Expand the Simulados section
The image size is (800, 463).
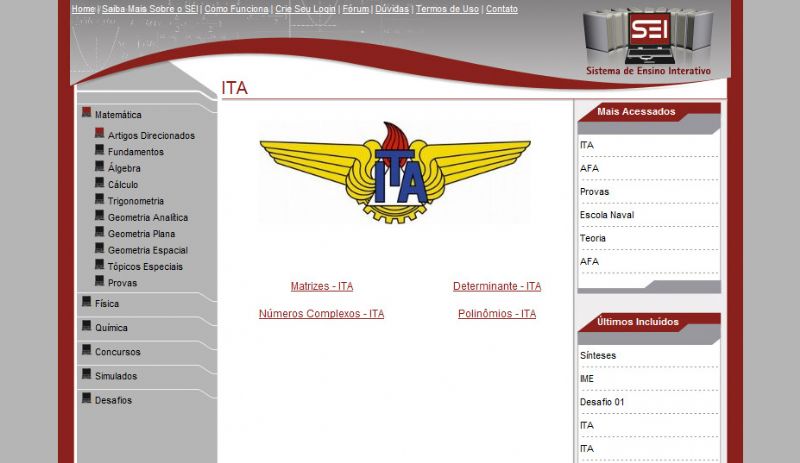pyautogui.click(x=116, y=376)
